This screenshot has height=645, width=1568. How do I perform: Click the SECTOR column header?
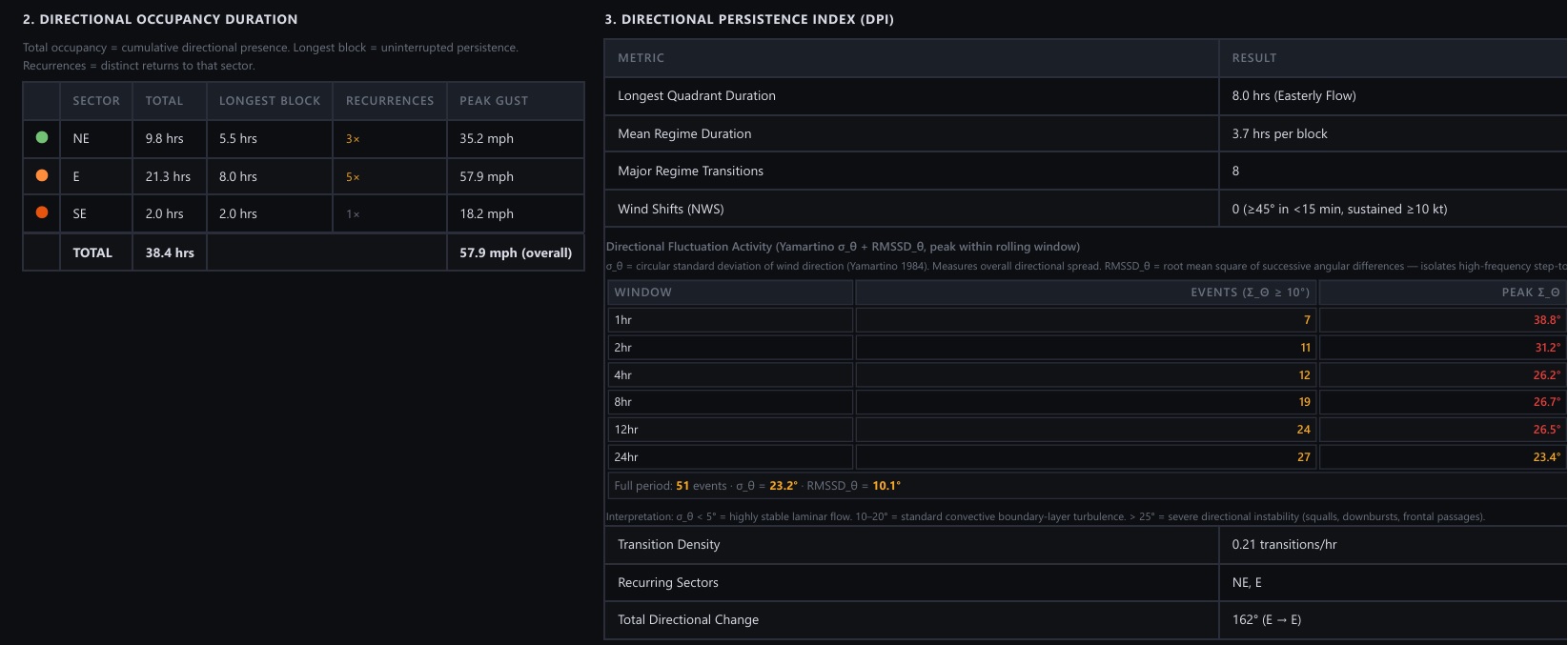click(96, 101)
